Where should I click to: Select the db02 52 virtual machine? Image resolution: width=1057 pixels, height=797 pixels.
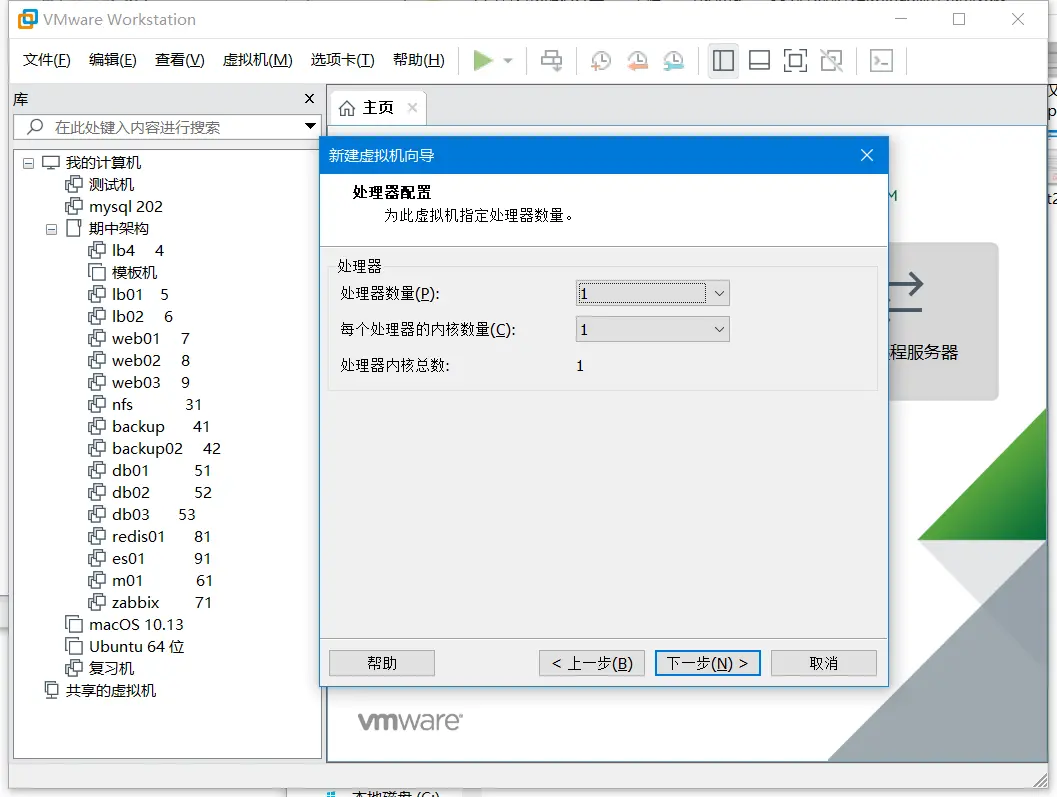(x=150, y=493)
